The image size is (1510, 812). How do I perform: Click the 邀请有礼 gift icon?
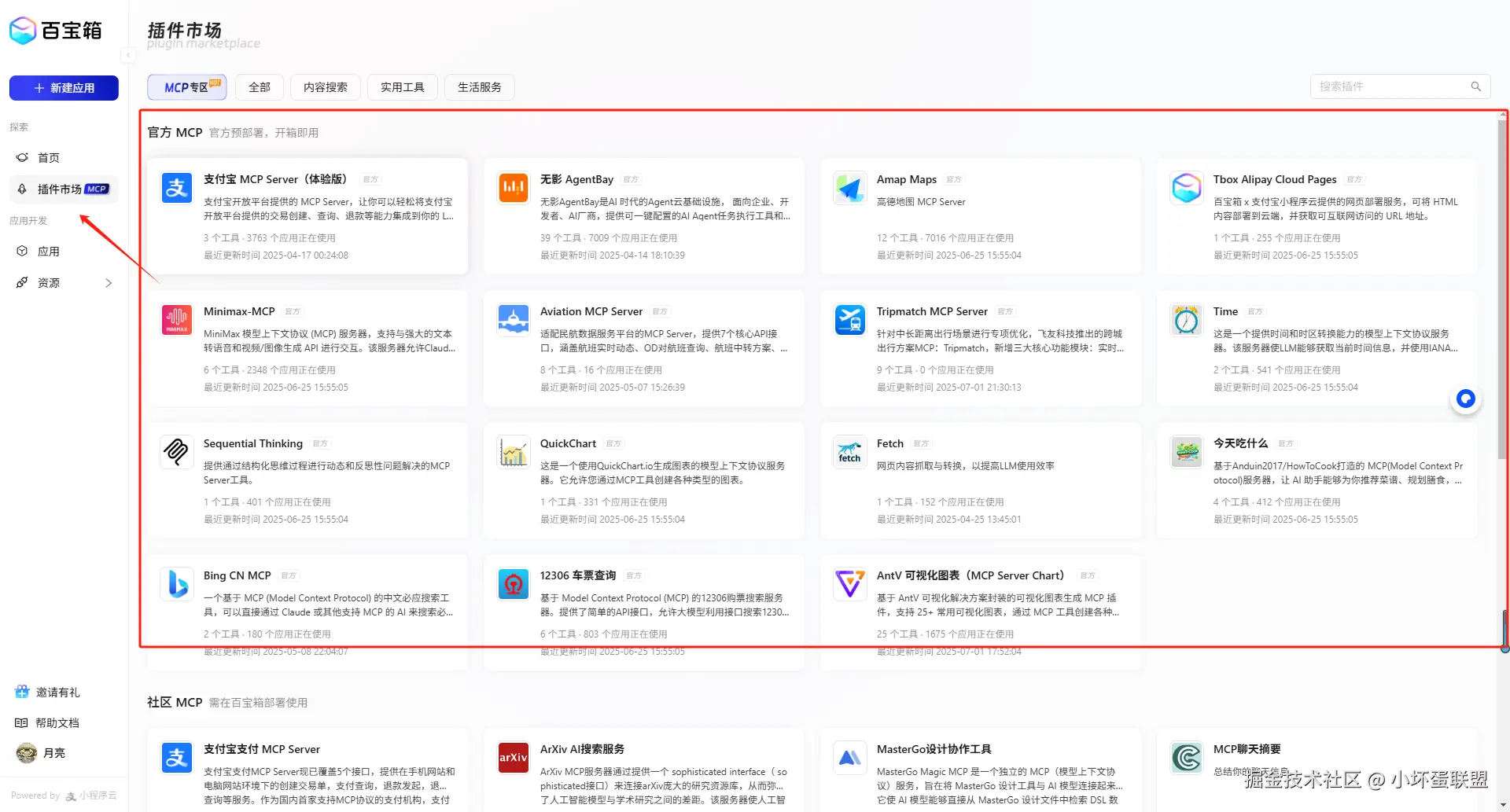click(x=22, y=692)
